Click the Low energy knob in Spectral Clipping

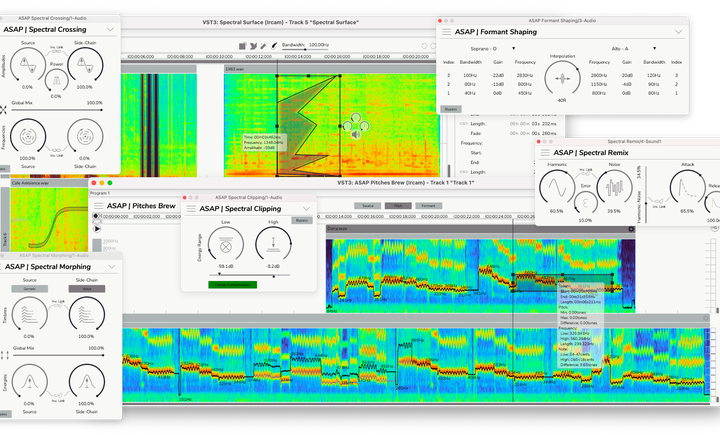225,243
